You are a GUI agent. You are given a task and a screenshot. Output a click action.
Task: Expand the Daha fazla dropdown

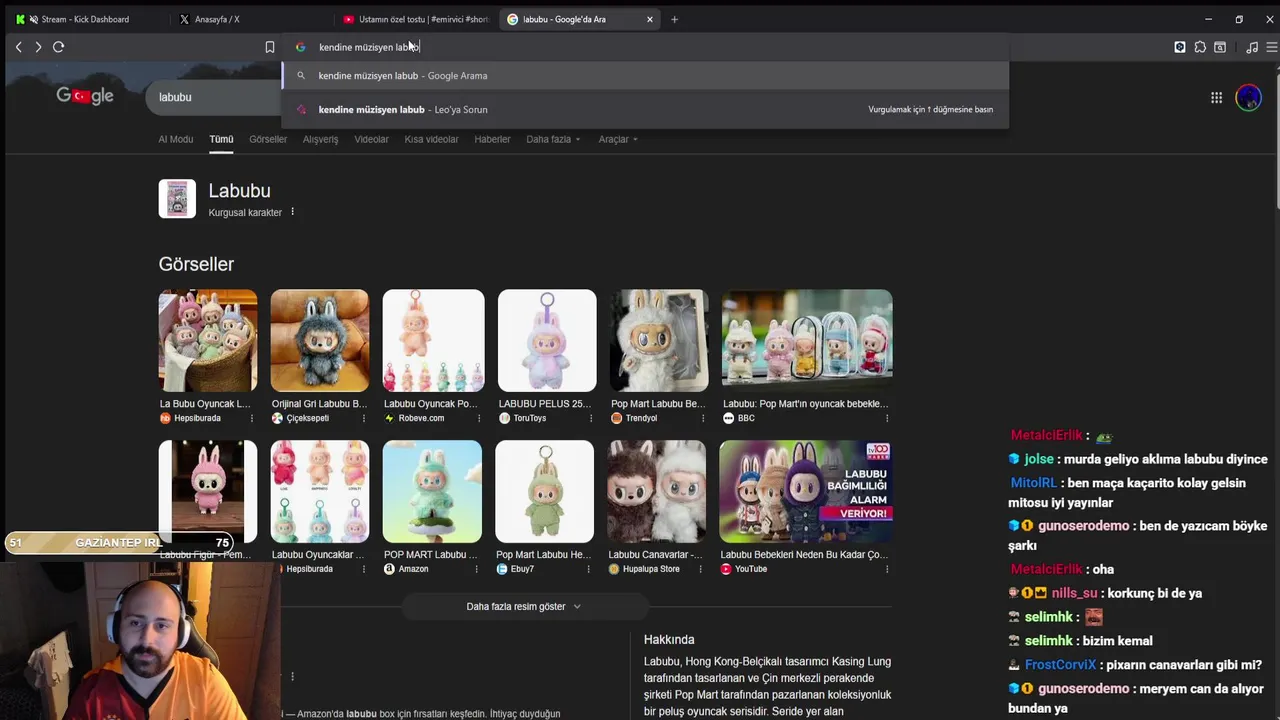click(553, 139)
